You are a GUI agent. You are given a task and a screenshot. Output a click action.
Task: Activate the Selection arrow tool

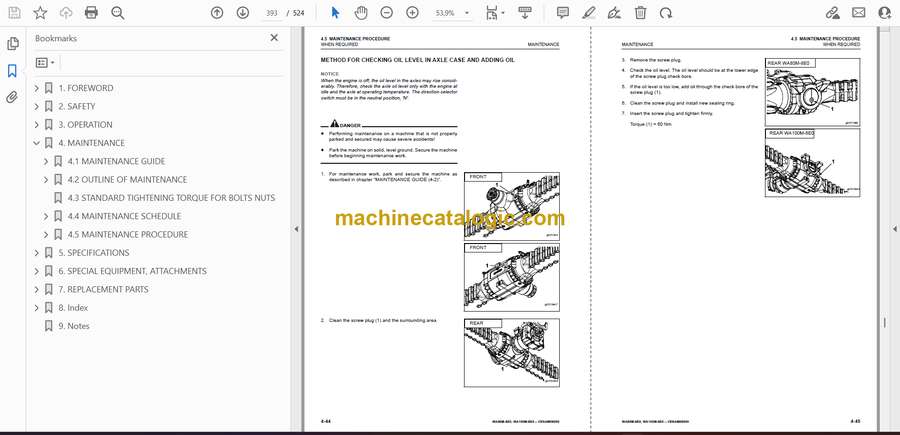coord(336,13)
